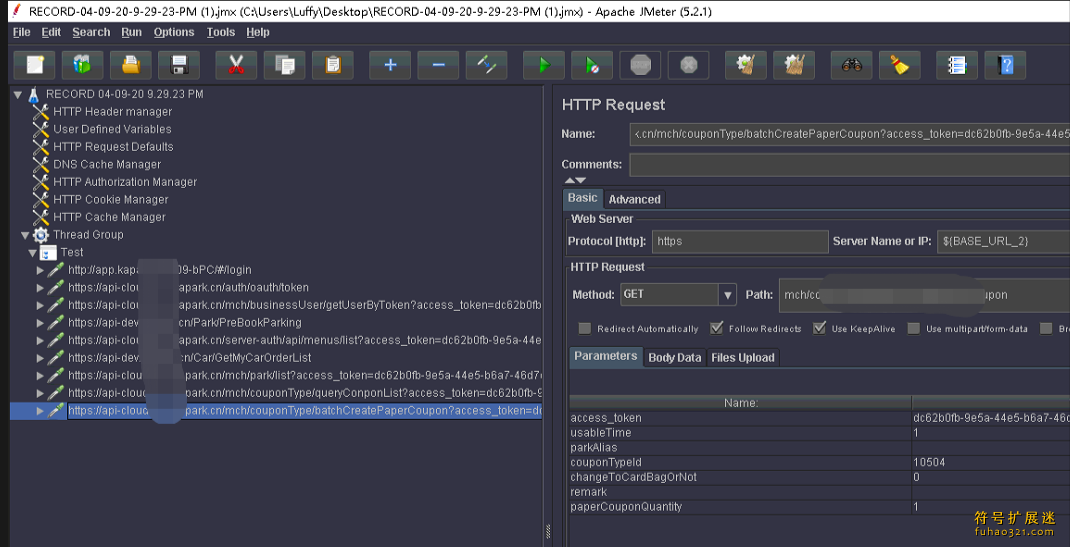This screenshot has height=547, width=1070.
Task: Select the paperCouponQuantity parameter row
Action: tap(820, 507)
